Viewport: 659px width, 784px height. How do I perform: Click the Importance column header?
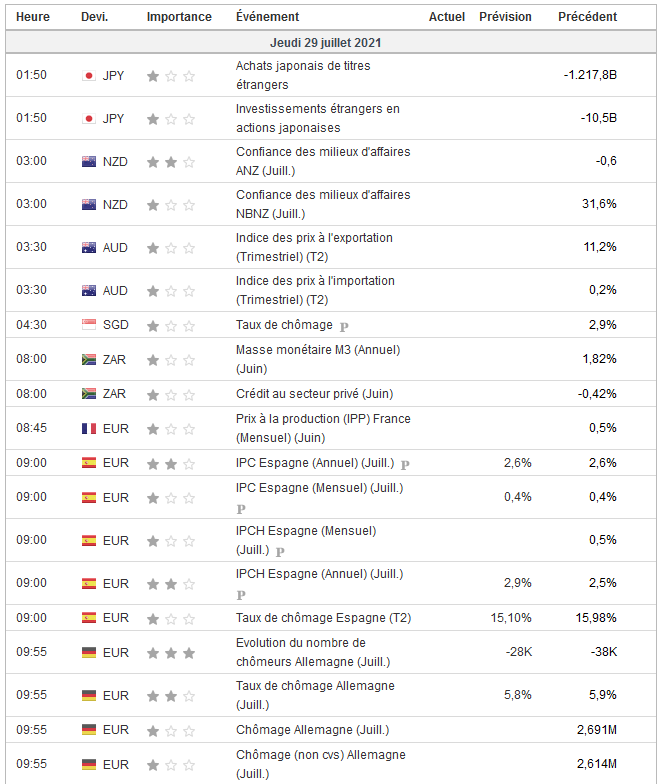click(x=179, y=17)
